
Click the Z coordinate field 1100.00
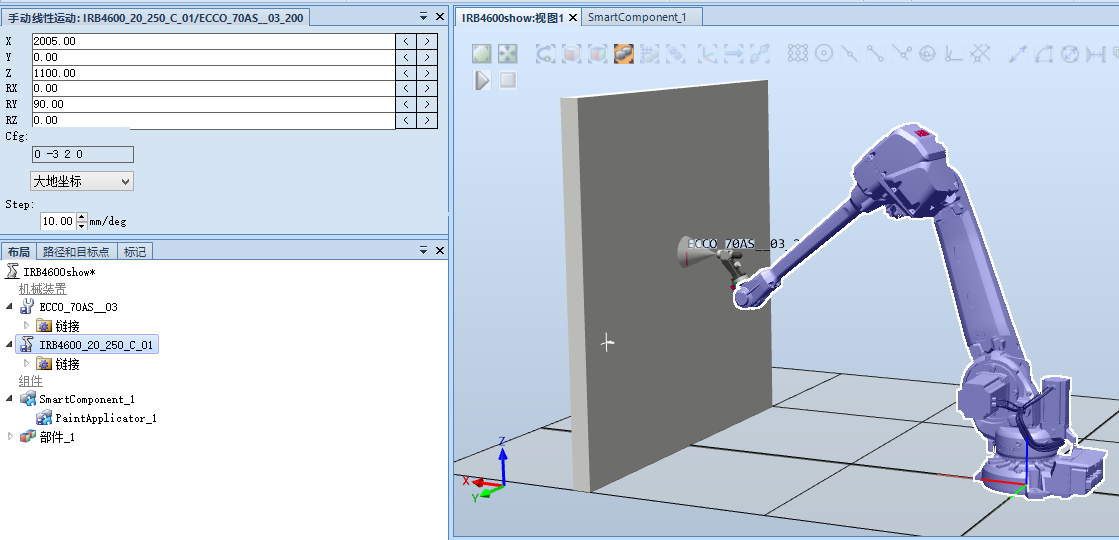tap(213, 73)
